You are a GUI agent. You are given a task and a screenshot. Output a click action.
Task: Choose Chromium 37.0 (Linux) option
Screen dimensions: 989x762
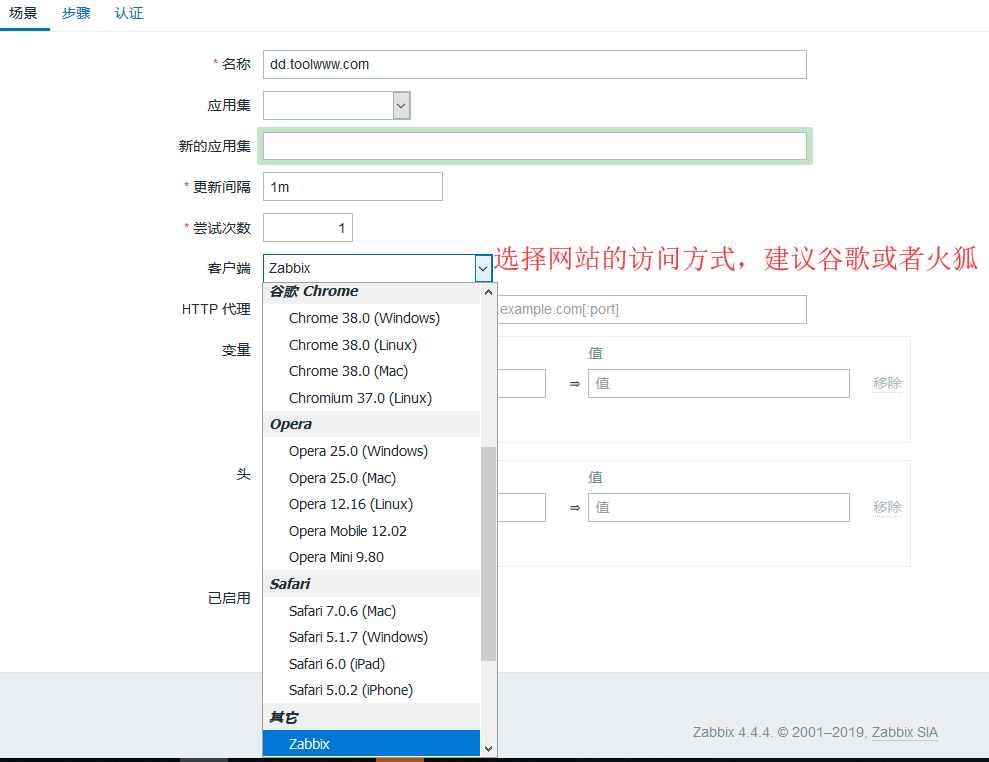tap(371, 398)
